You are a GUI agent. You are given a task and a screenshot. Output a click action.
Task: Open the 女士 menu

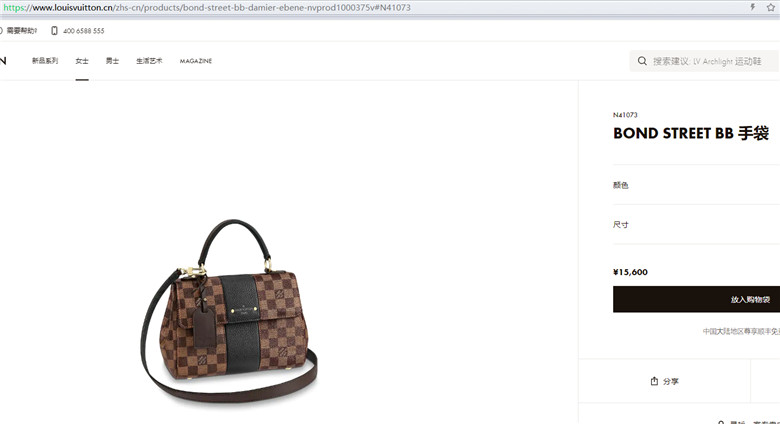coord(82,61)
